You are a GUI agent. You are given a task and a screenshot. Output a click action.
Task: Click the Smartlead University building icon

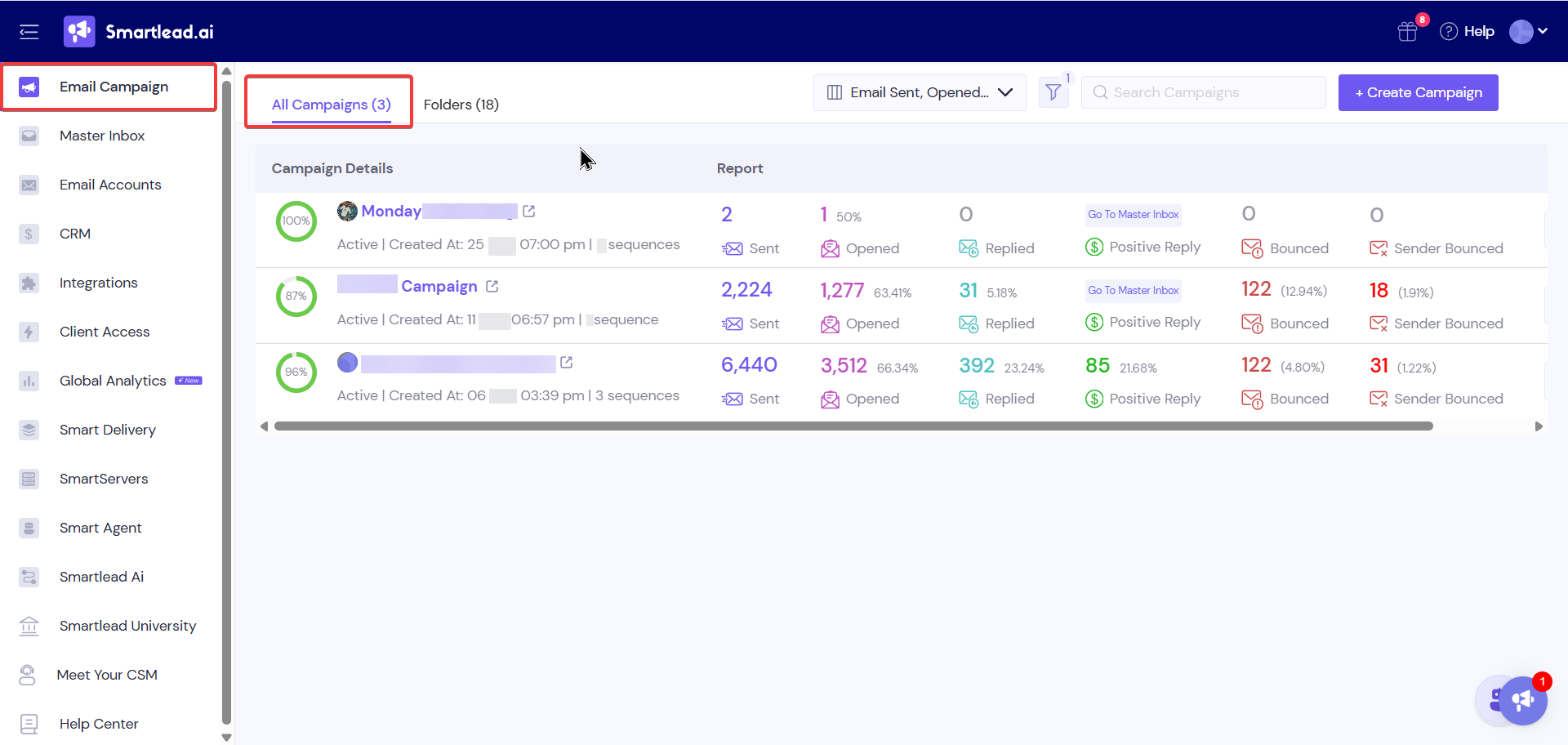pos(29,626)
